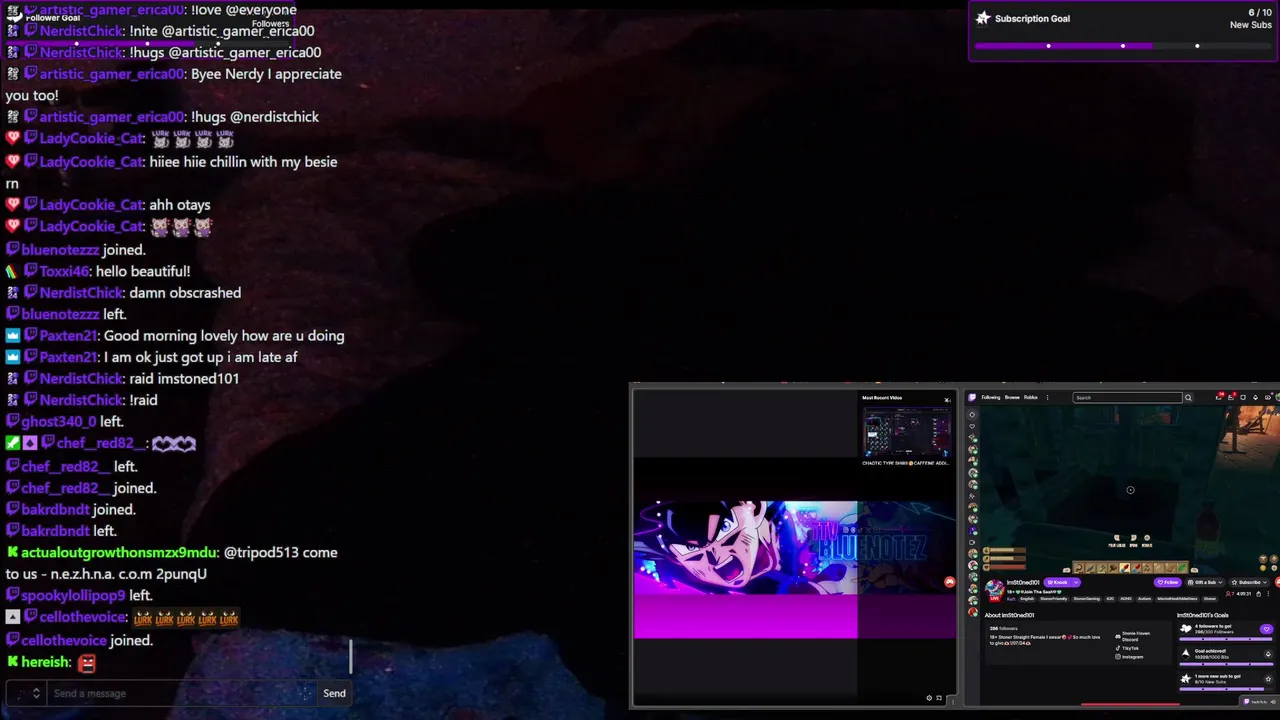Click the collapse sidebar icon in Twitch
The height and width of the screenshot is (720, 1280).
972,415
